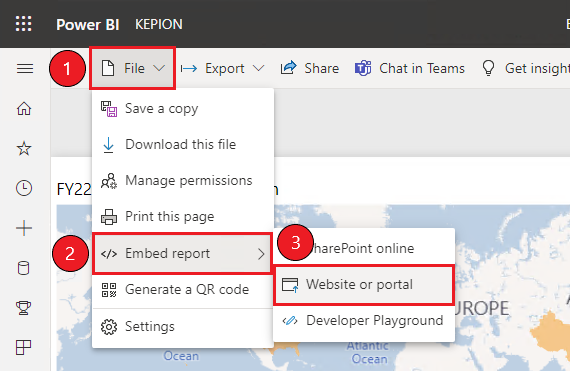
Task: Click the Get insights button label
Action: (537, 68)
